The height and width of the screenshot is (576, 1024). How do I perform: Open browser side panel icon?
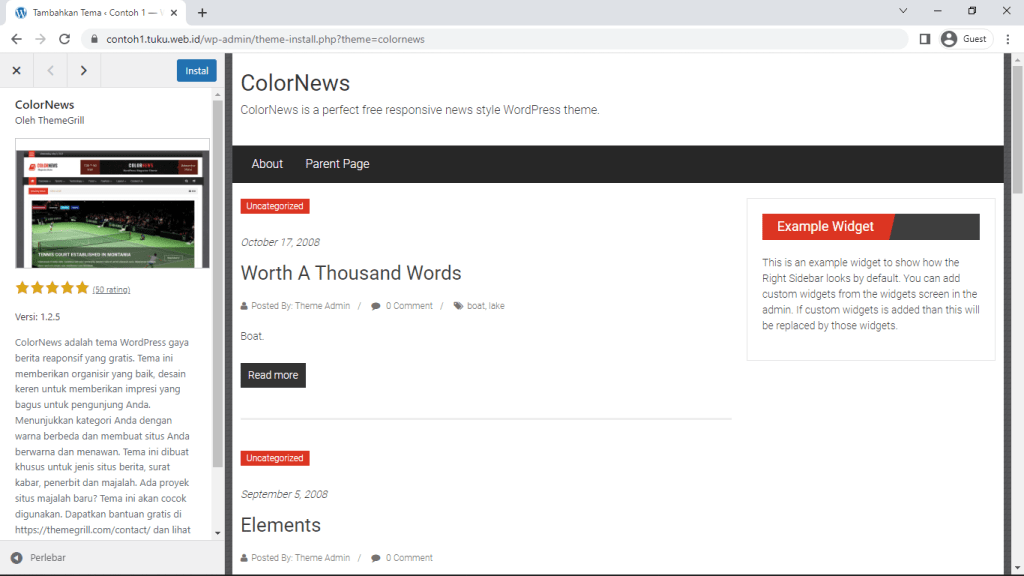925,39
